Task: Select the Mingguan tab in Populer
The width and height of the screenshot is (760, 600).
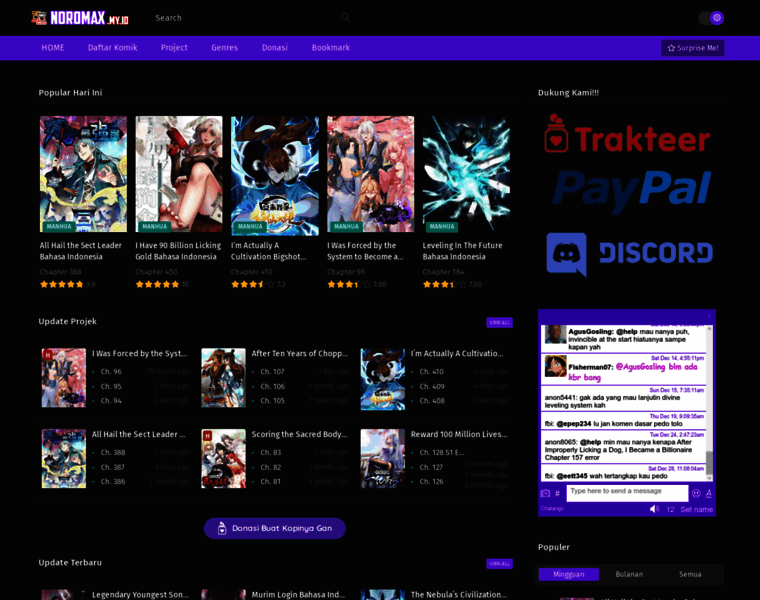Action: tap(569, 574)
